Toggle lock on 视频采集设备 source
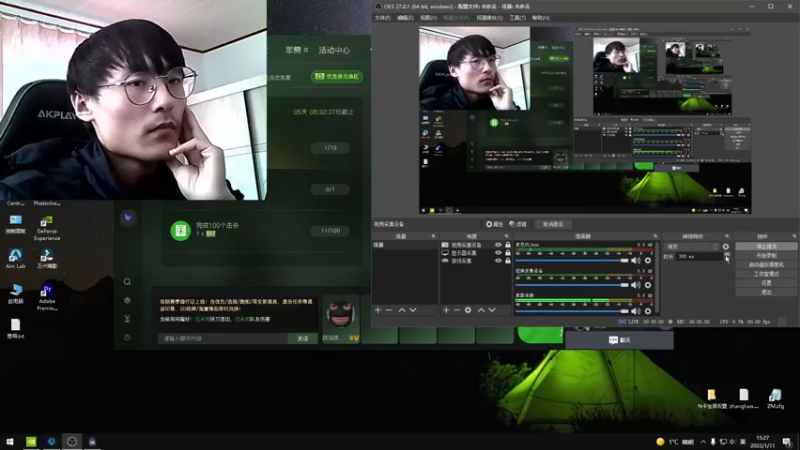 [x=508, y=245]
